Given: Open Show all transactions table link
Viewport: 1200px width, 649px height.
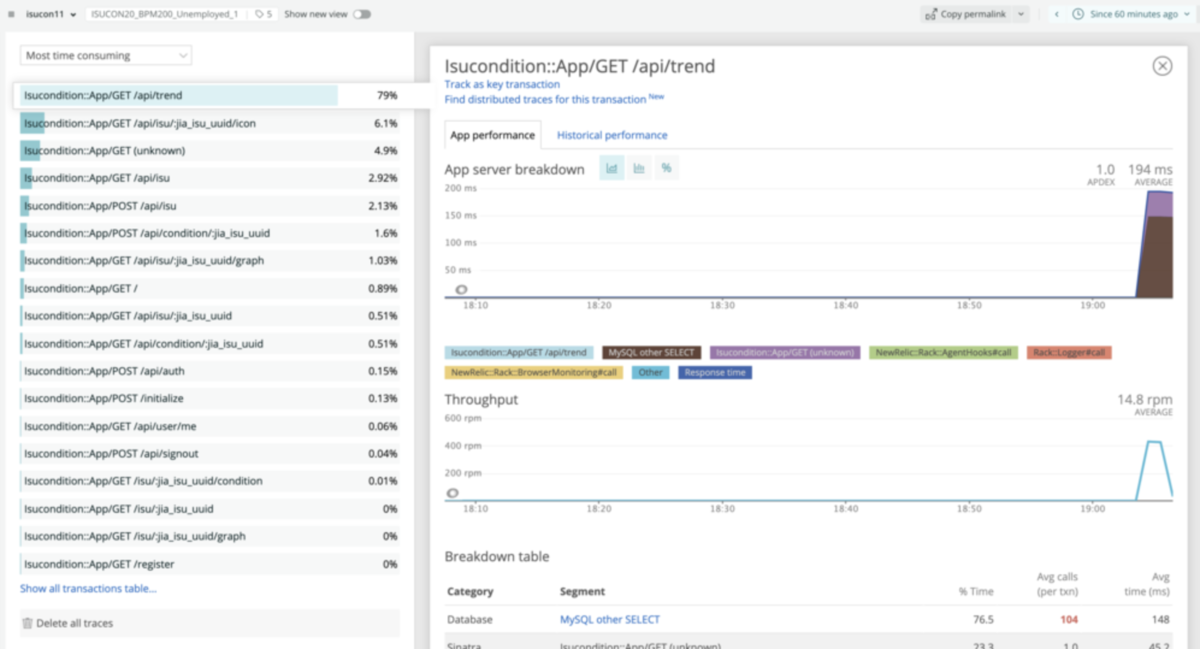Looking at the screenshot, I should 88,589.
